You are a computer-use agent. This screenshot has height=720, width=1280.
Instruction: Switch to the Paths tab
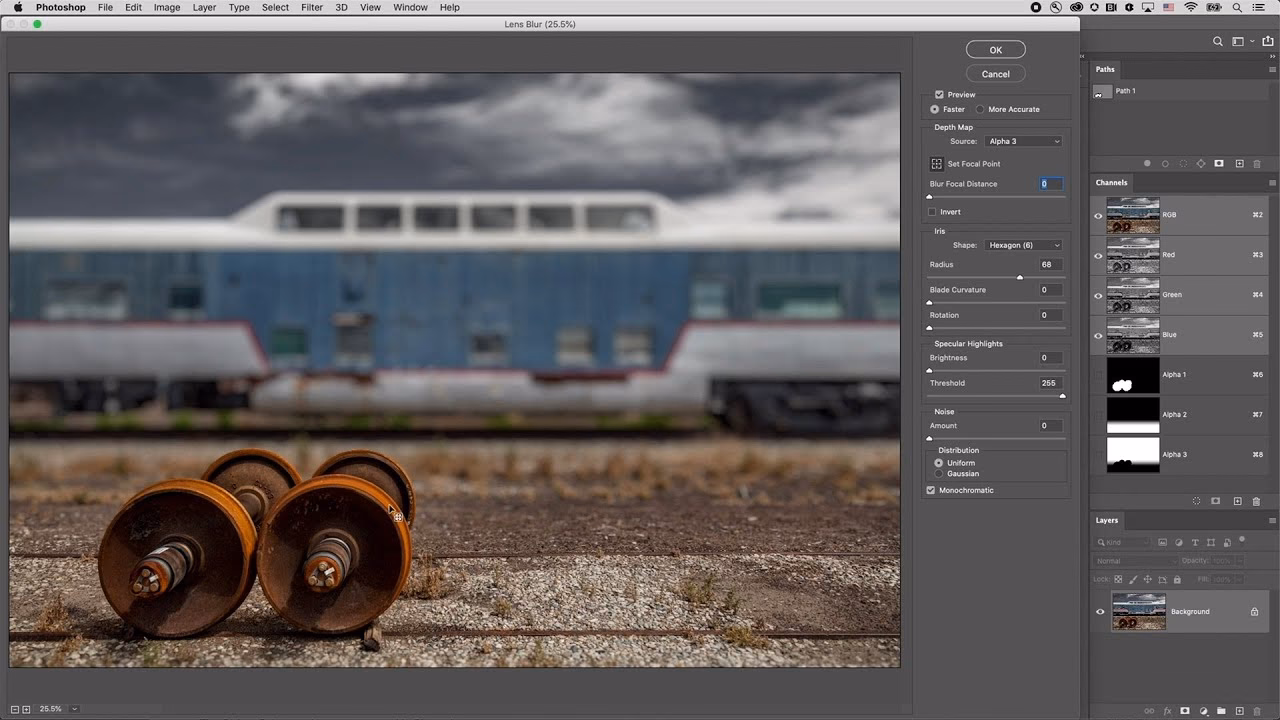1104,68
